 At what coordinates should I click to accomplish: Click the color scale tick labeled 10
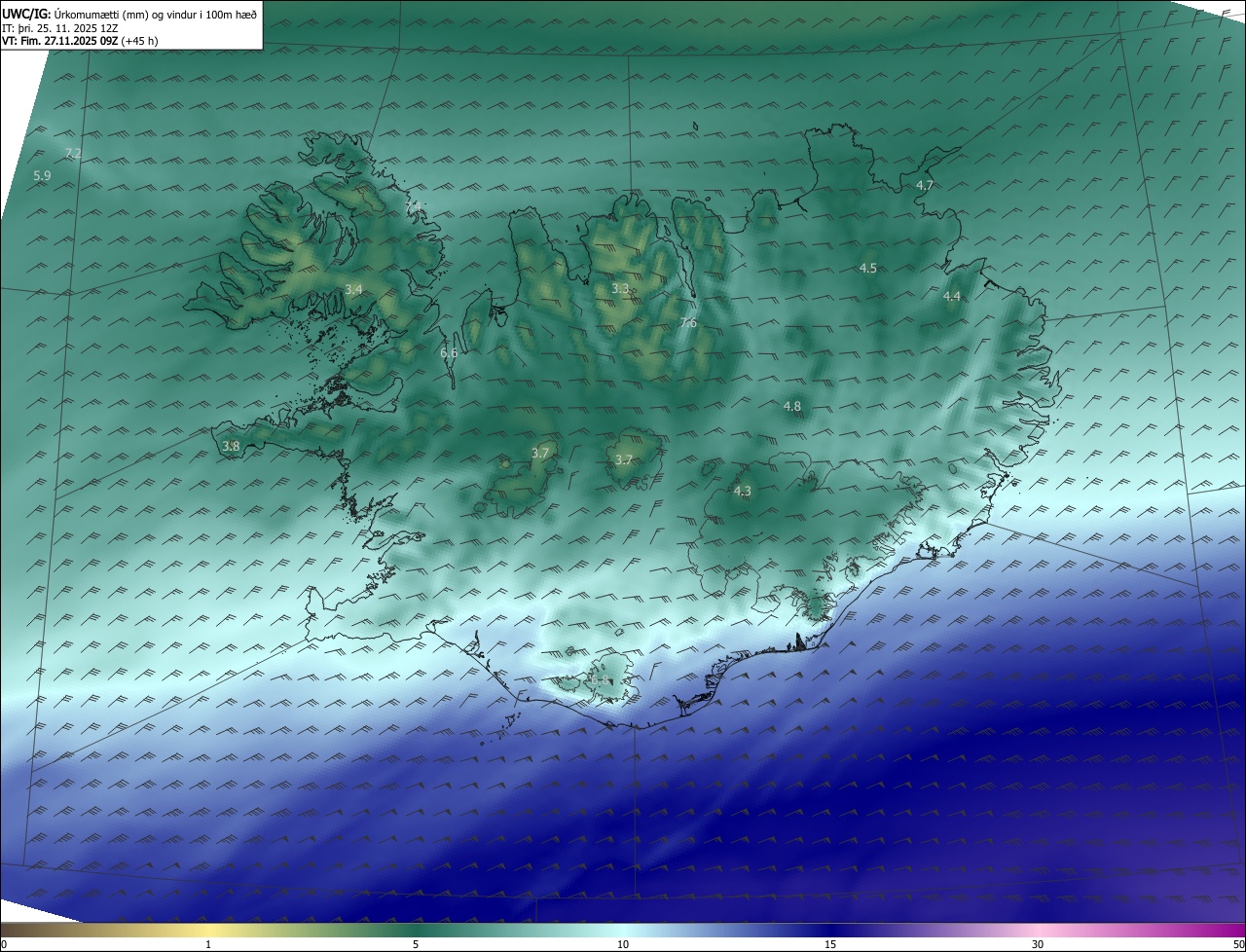click(x=623, y=944)
